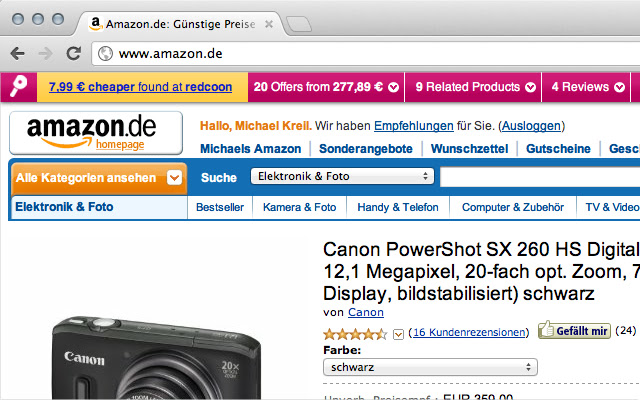Open the Farbe schwarz color dropdown

(430, 367)
